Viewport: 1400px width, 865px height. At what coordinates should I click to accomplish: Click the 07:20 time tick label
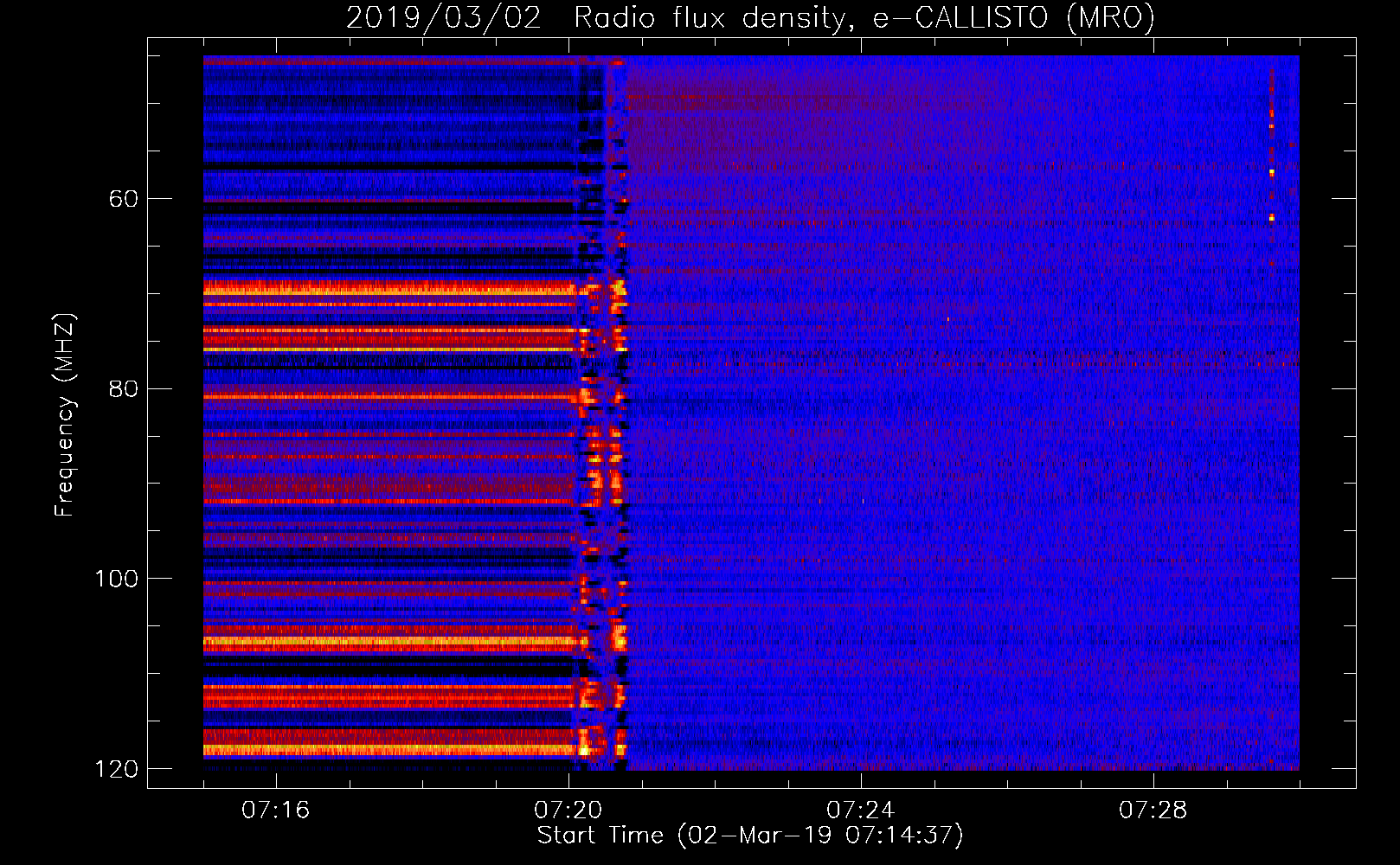click(568, 810)
